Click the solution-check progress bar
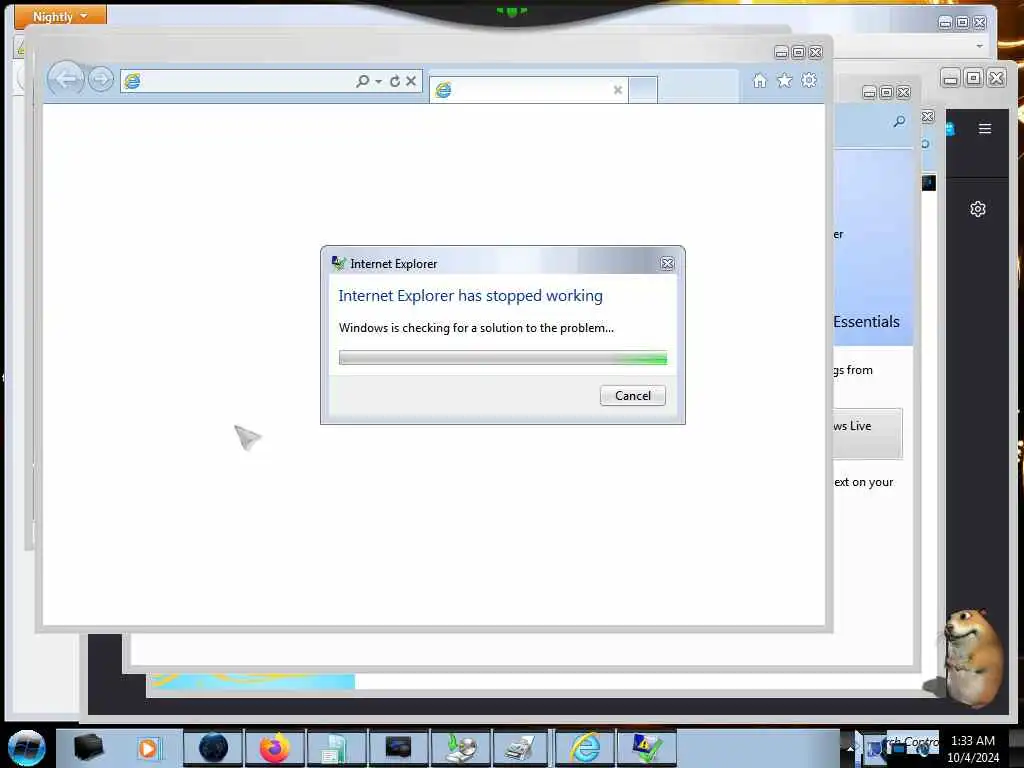1024x768 pixels. coord(503,357)
